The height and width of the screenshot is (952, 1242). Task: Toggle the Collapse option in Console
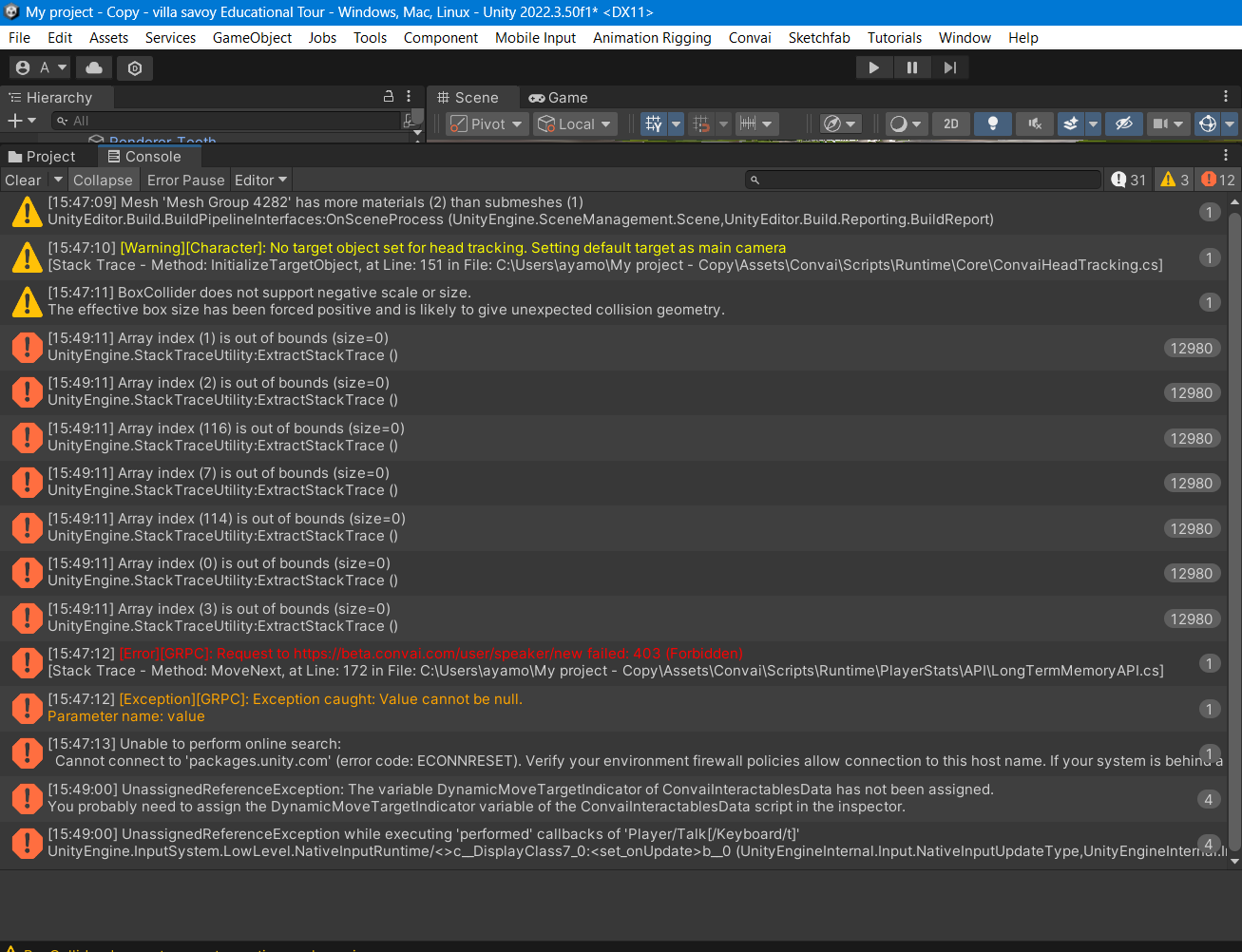point(103,180)
